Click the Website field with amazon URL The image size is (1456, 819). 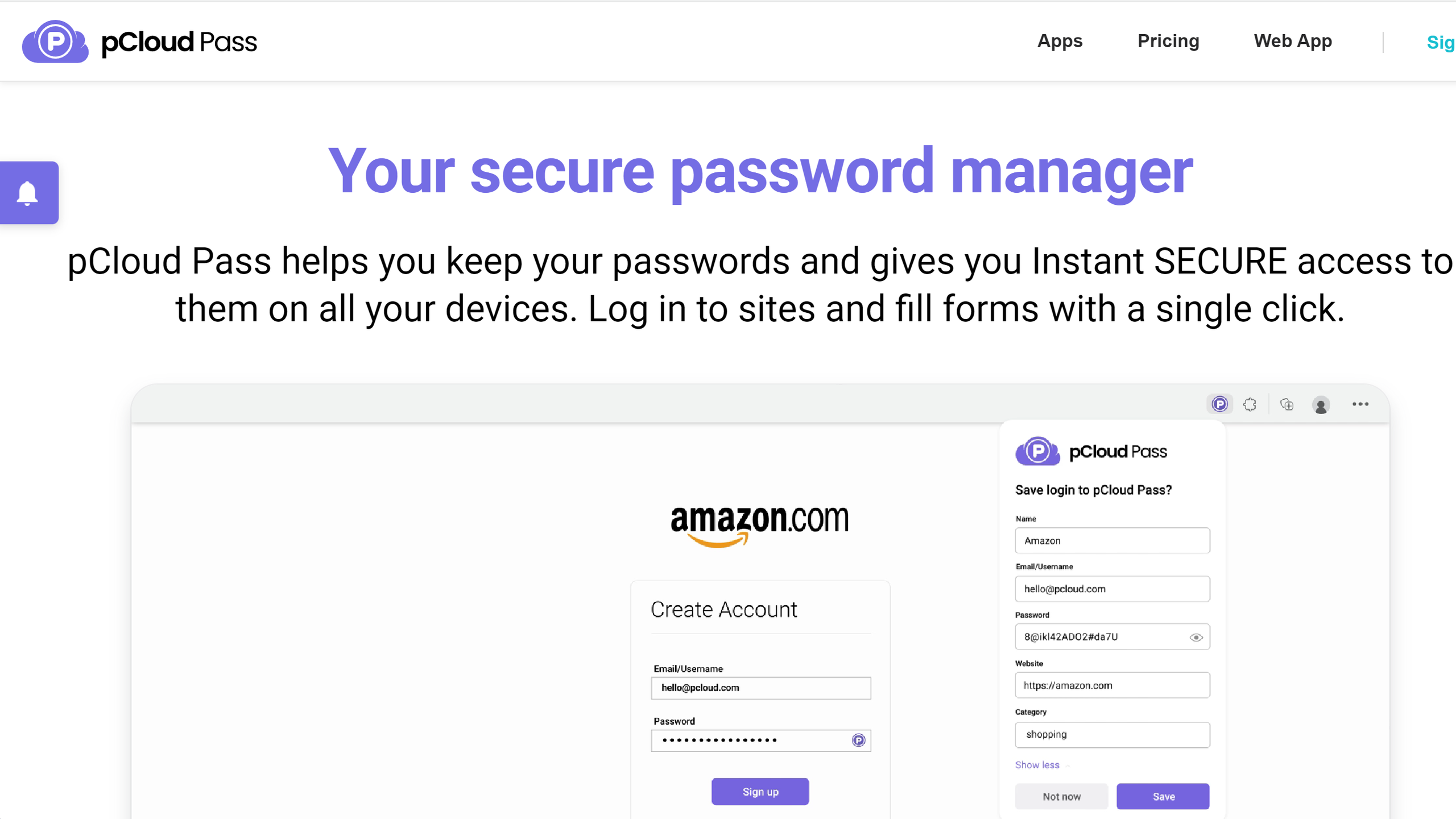click(1112, 685)
